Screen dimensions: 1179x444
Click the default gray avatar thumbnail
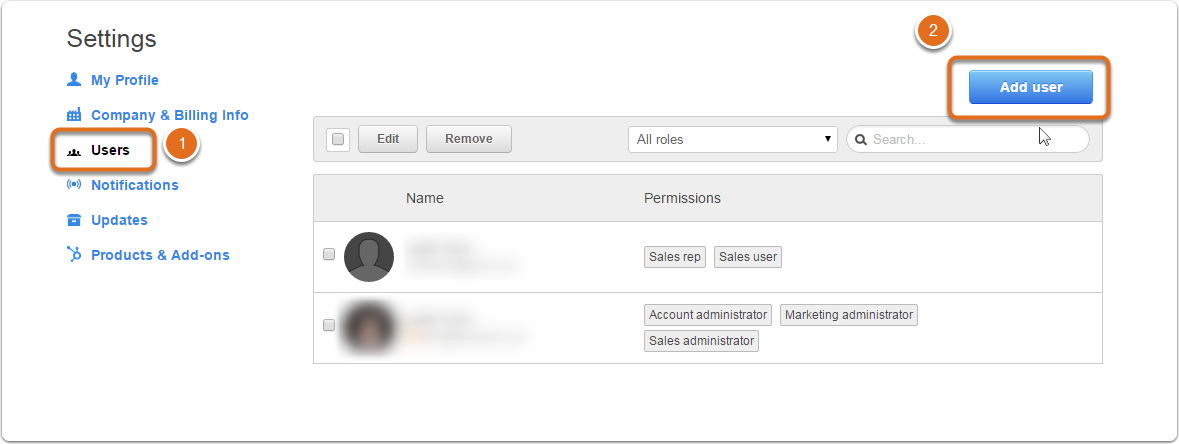coord(369,257)
